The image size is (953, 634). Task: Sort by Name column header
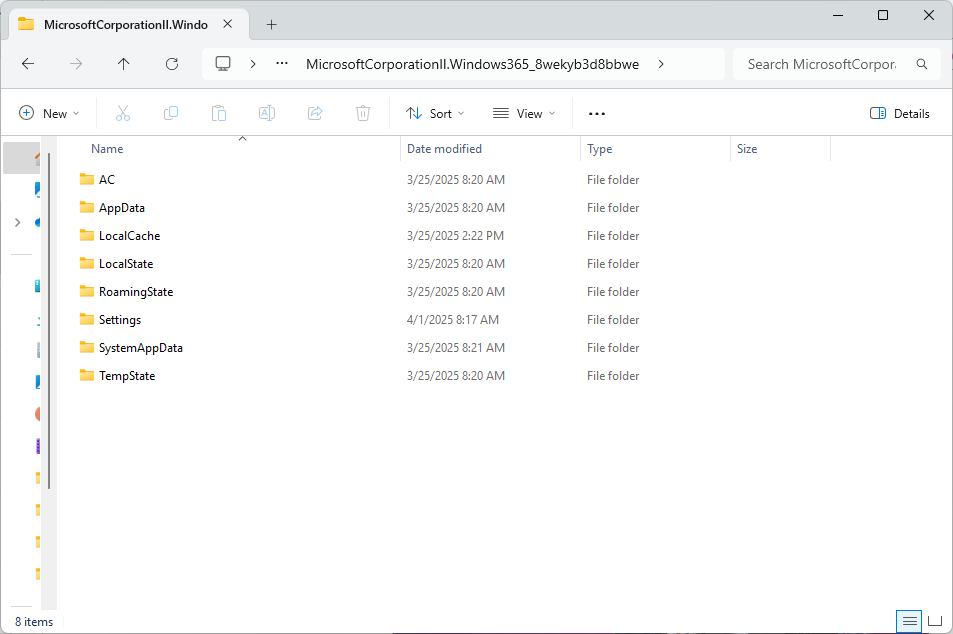click(107, 149)
